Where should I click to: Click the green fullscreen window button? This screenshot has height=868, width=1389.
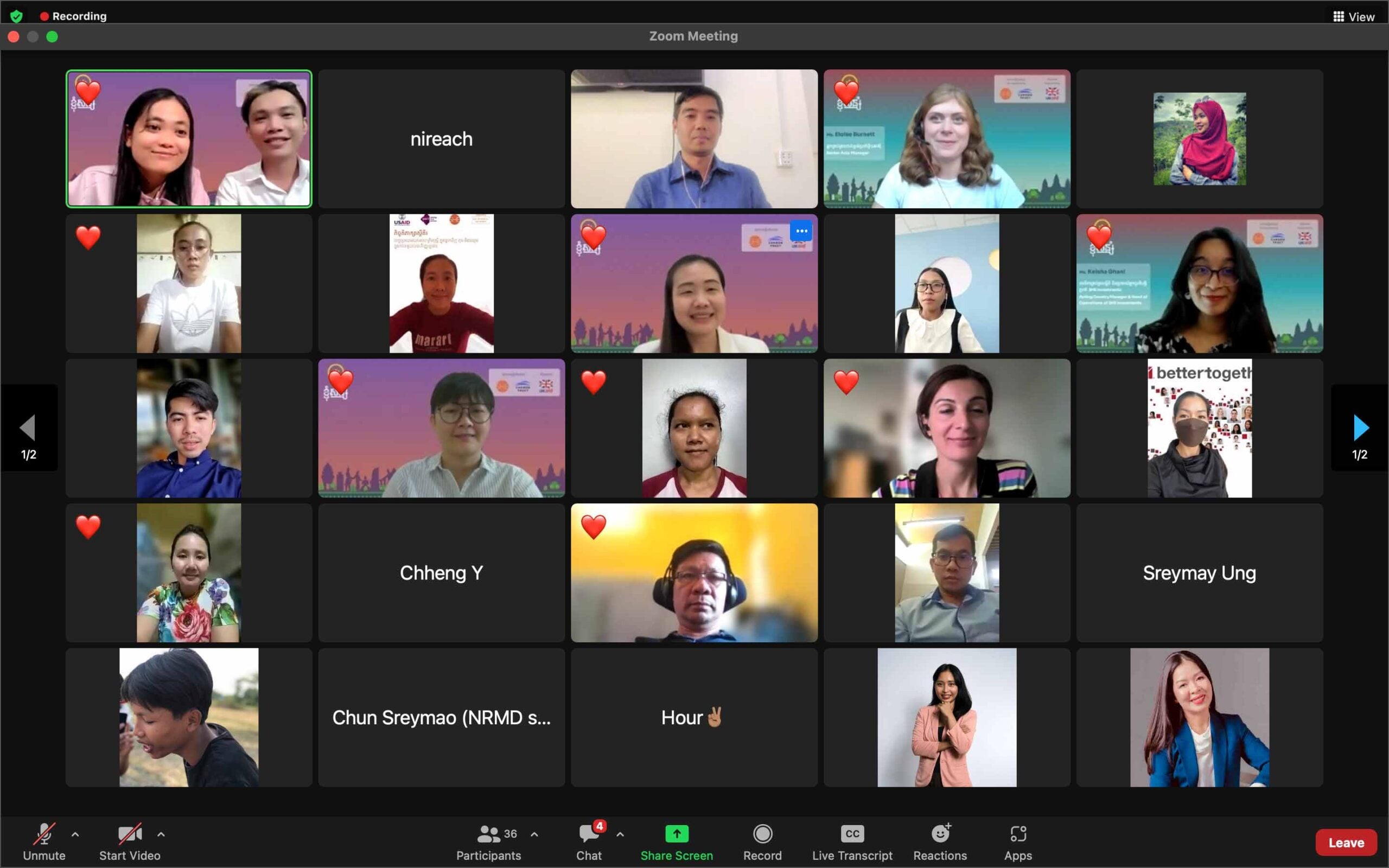click(x=52, y=37)
